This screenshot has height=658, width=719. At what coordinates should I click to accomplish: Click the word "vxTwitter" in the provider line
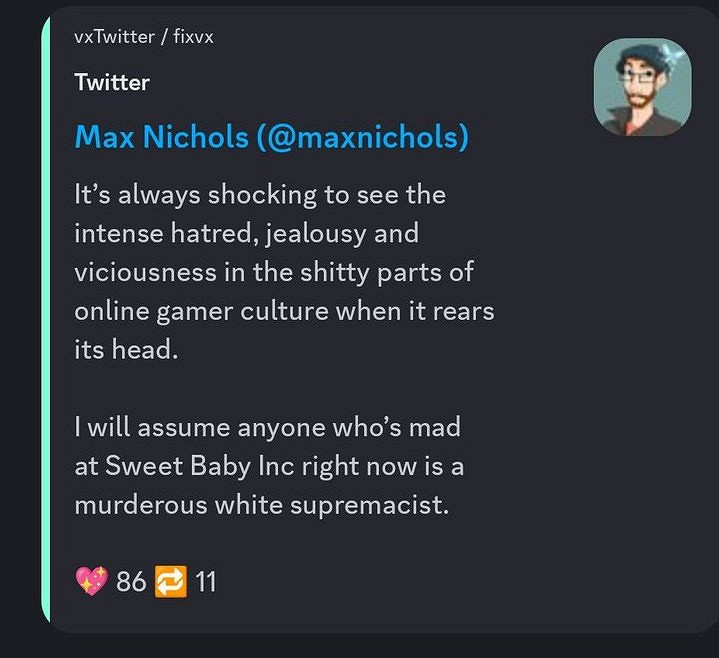pos(114,37)
